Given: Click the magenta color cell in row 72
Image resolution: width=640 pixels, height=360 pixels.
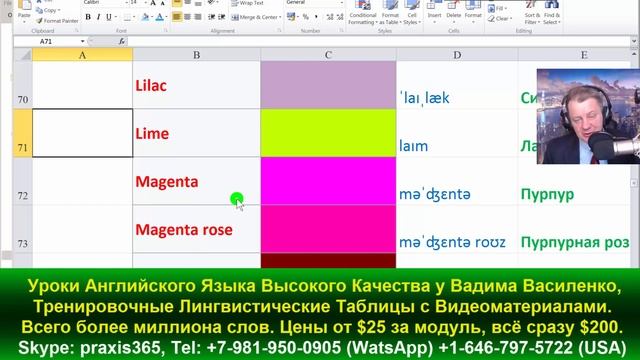Looking at the screenshot, I should 328,181.
